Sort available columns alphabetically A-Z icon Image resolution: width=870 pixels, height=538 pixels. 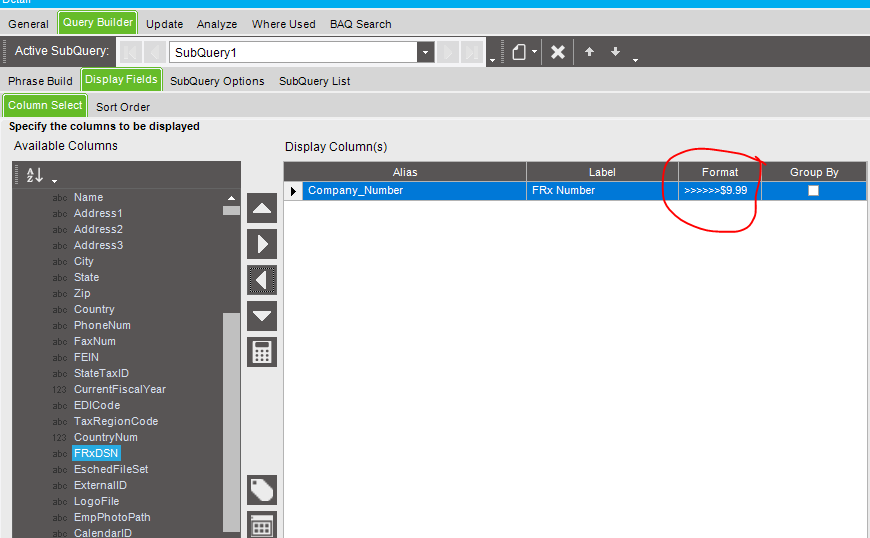[34, 175]
